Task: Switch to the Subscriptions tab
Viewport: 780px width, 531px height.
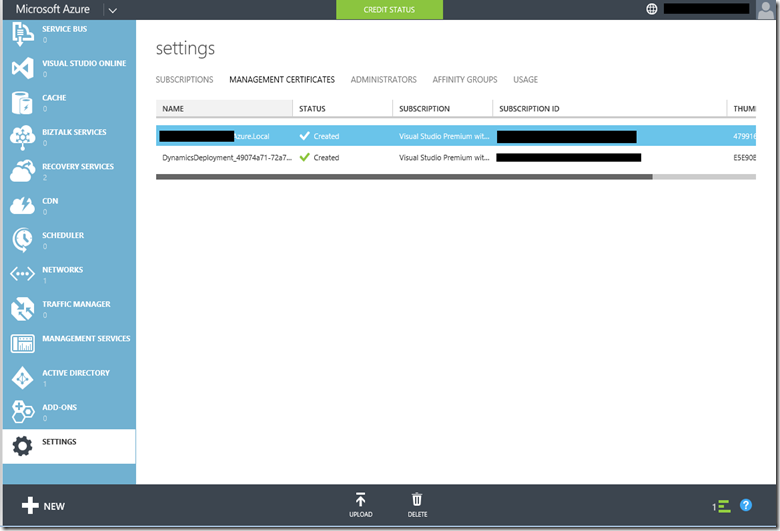Action: (x=184, y=80)
